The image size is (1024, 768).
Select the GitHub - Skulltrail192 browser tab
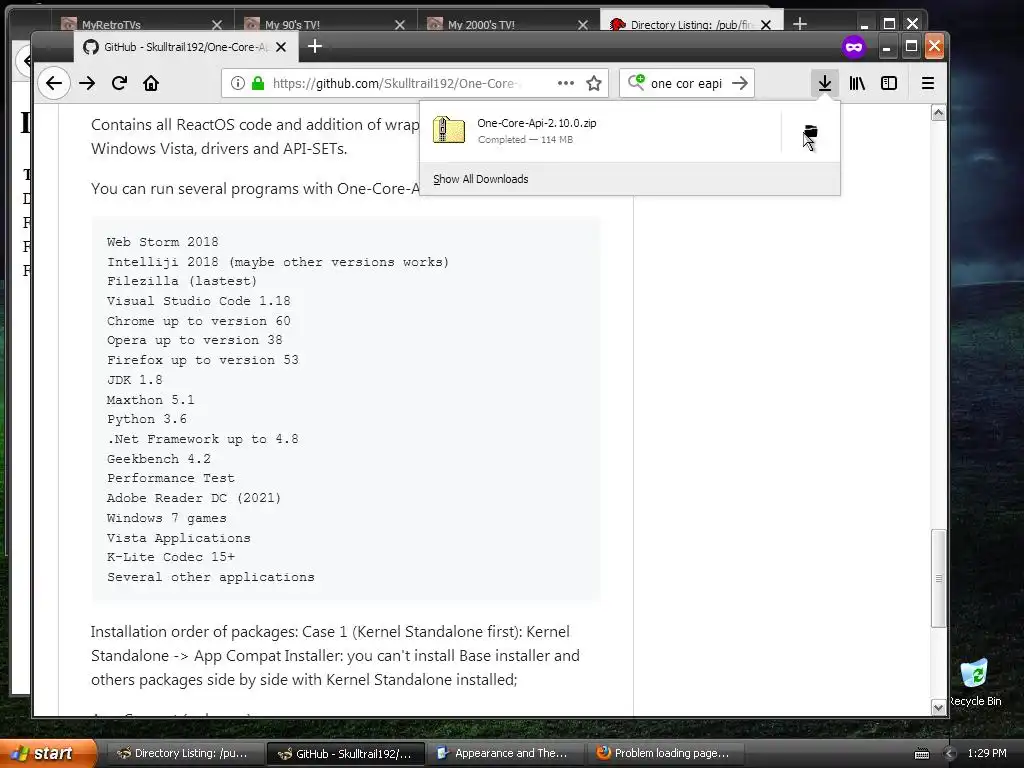[186, 47]
